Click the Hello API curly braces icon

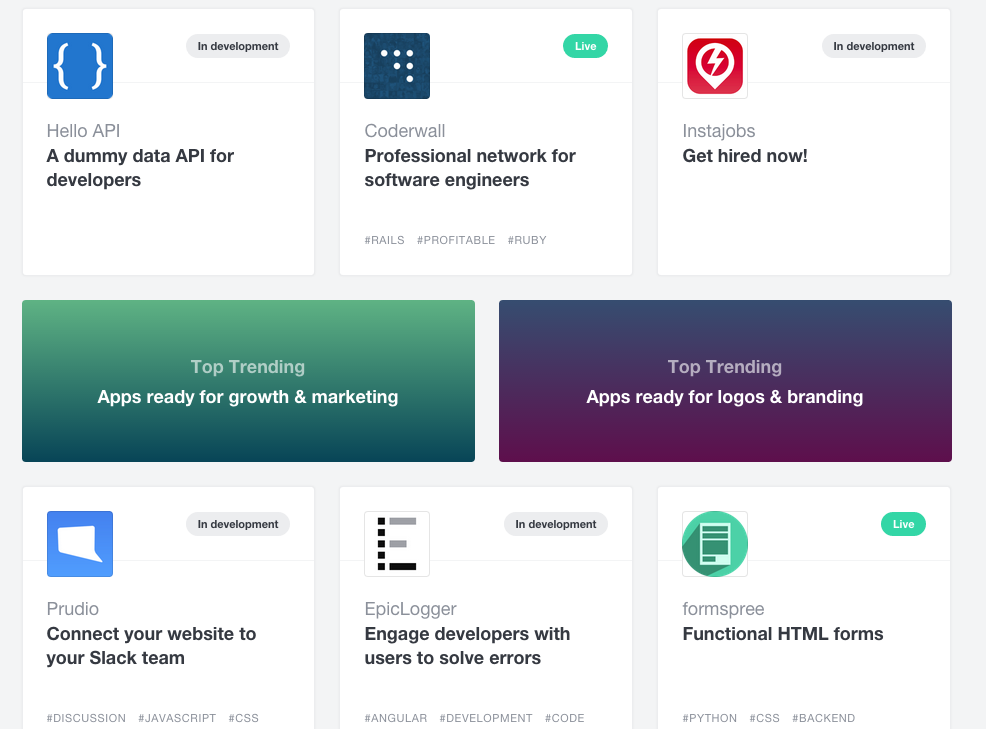pos(80,66)
